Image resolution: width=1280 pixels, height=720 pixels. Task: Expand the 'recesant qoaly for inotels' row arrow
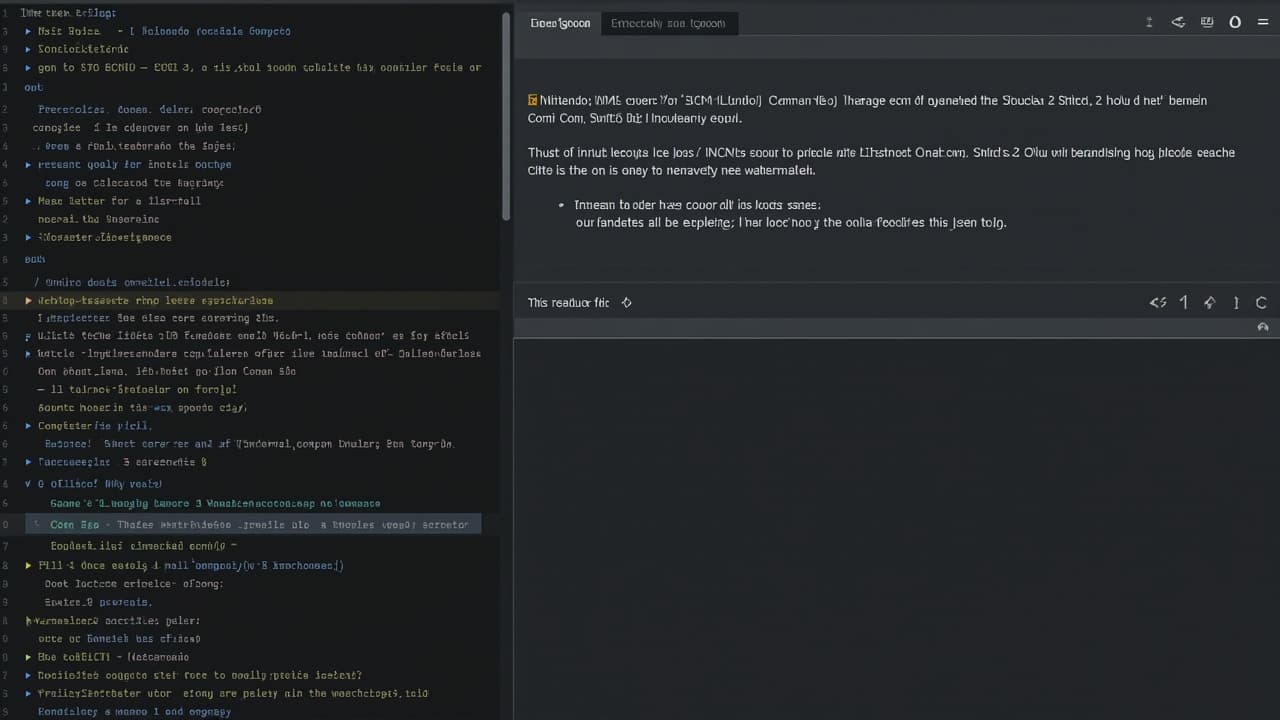[28, 164]
